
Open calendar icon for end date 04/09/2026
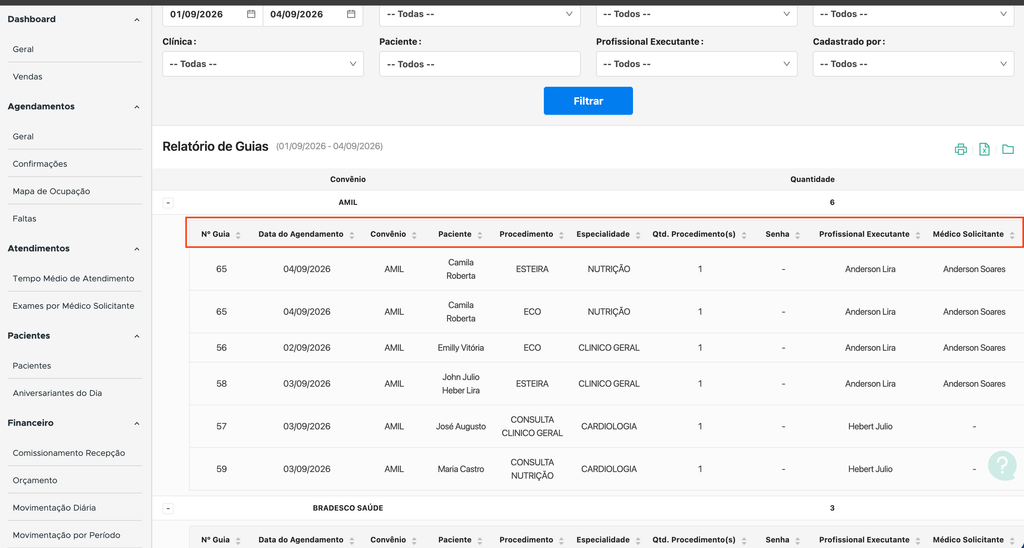351,14
